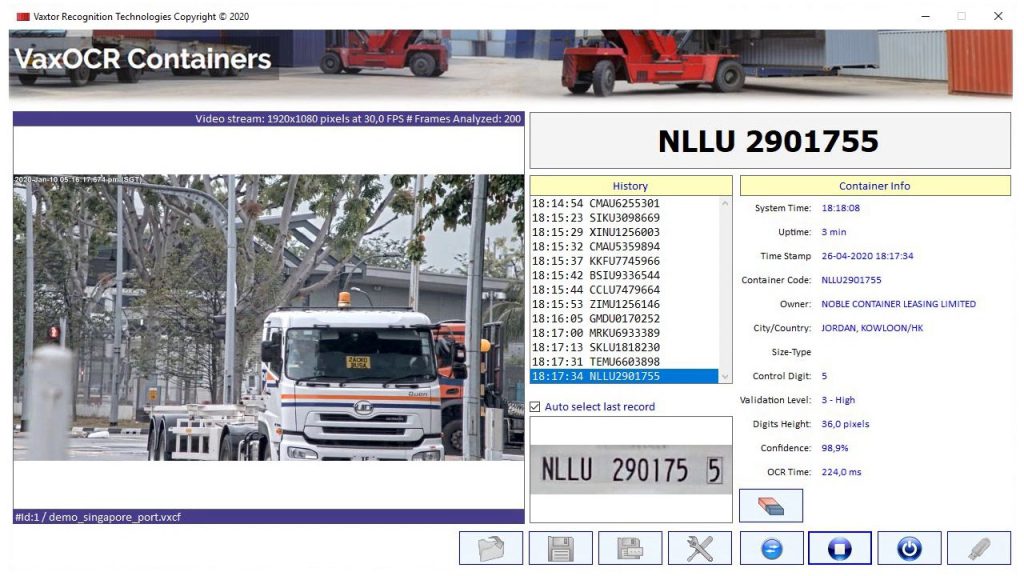
Task: Click the open folder icon button
Action: tap(490, 548)
